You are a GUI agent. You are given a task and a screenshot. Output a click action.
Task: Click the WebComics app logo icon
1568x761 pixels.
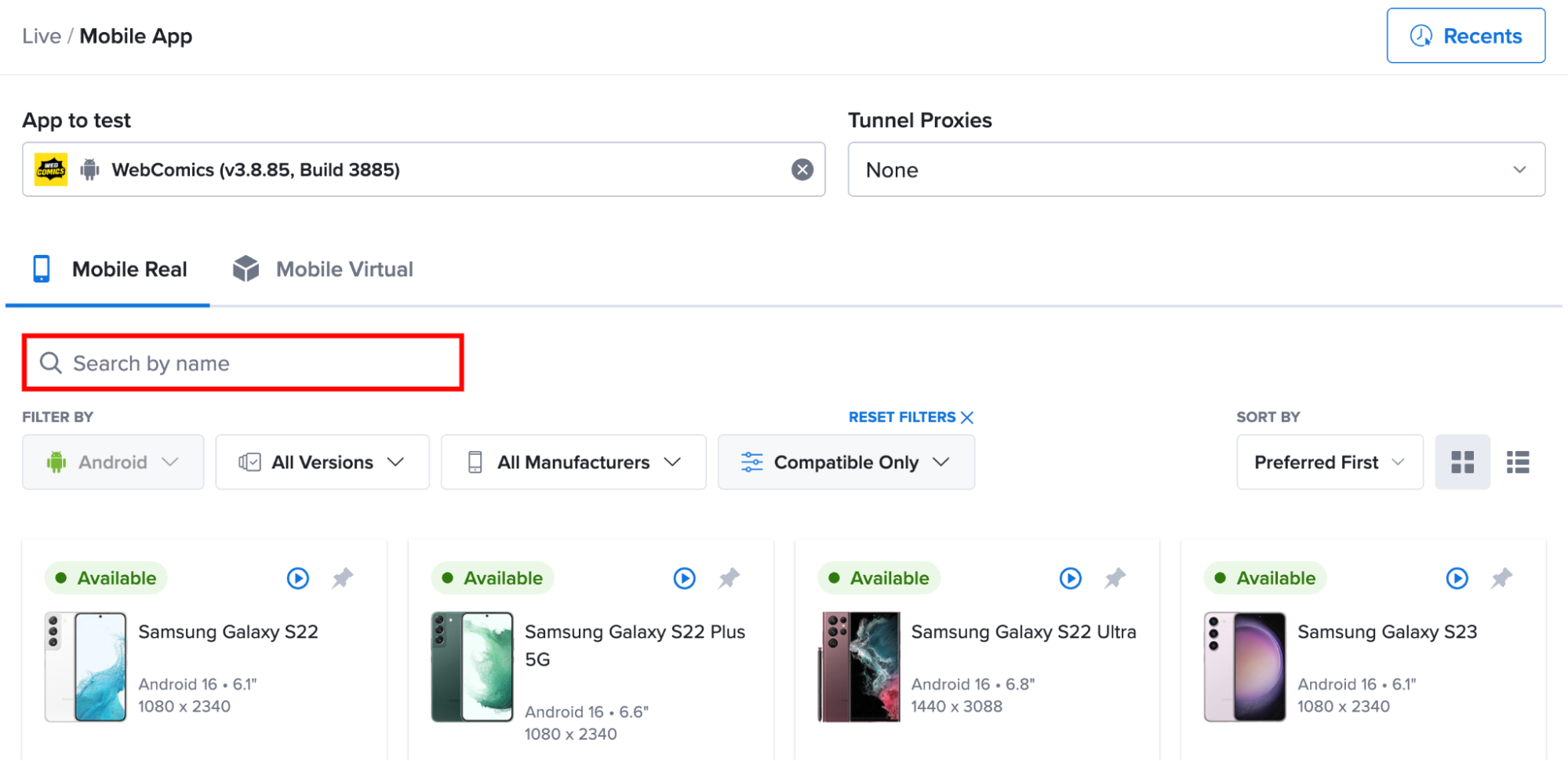51,169
